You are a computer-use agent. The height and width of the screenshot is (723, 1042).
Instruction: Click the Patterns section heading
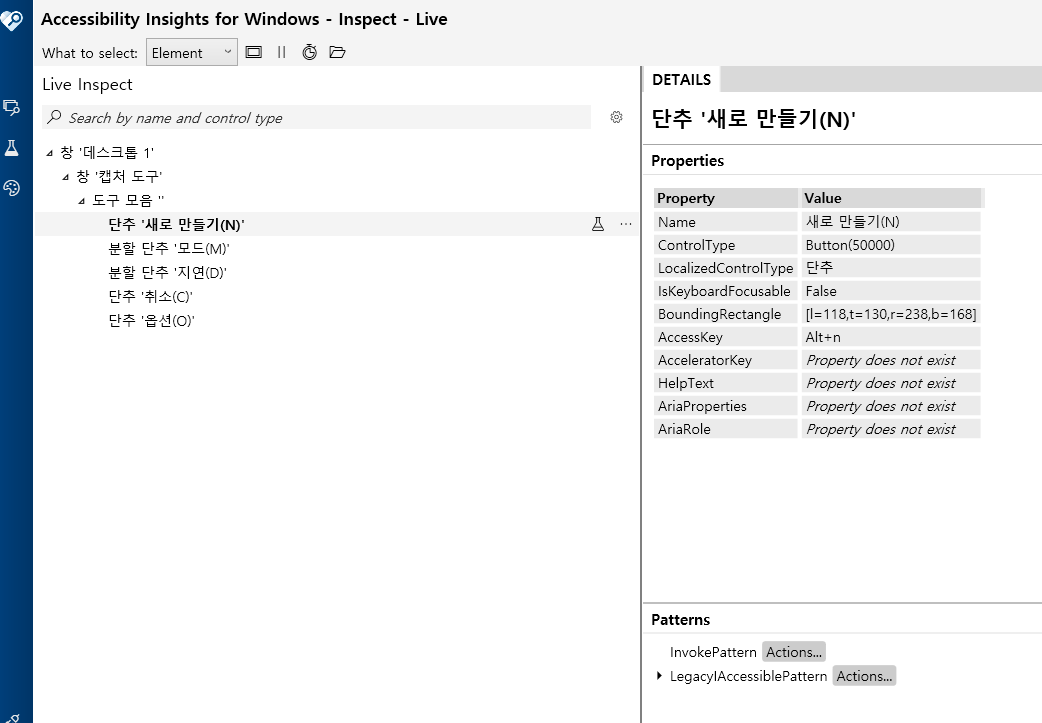click(x=680, y=620)
